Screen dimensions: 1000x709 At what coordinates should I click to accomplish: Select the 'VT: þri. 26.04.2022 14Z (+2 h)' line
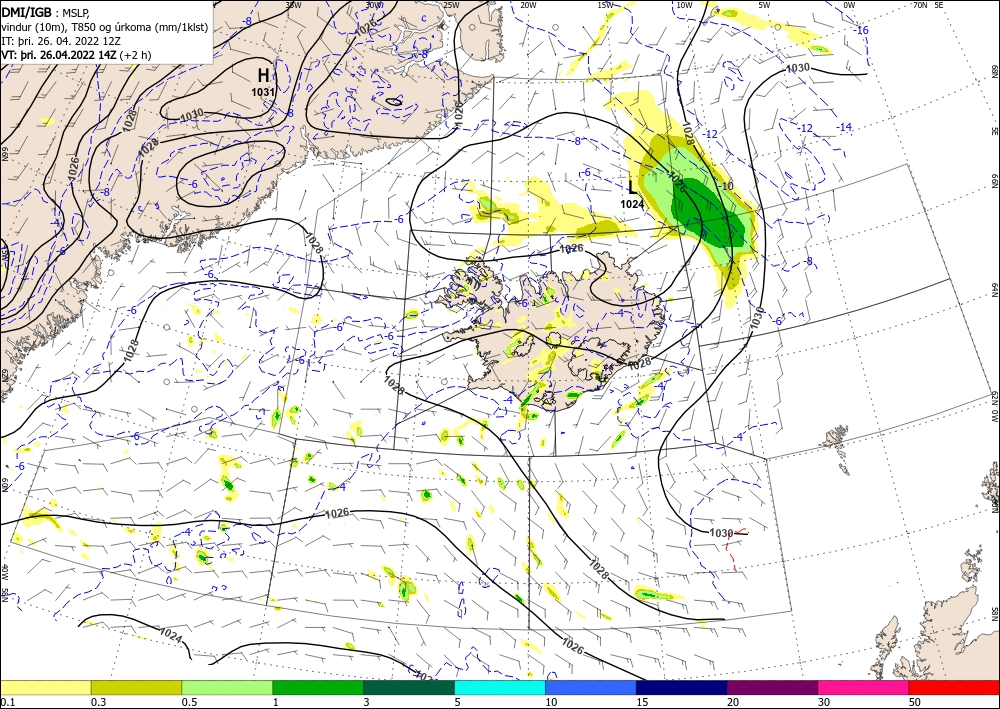click(77, 54)
